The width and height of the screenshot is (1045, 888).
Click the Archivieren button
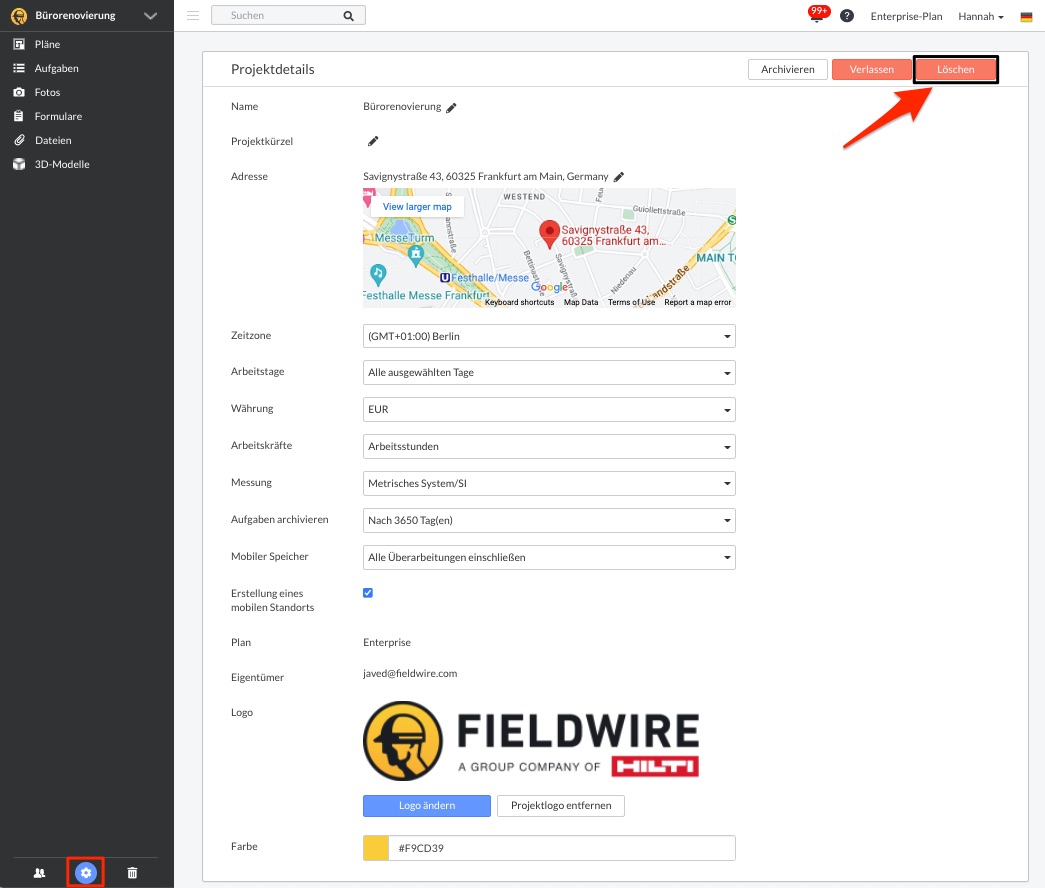788,69
